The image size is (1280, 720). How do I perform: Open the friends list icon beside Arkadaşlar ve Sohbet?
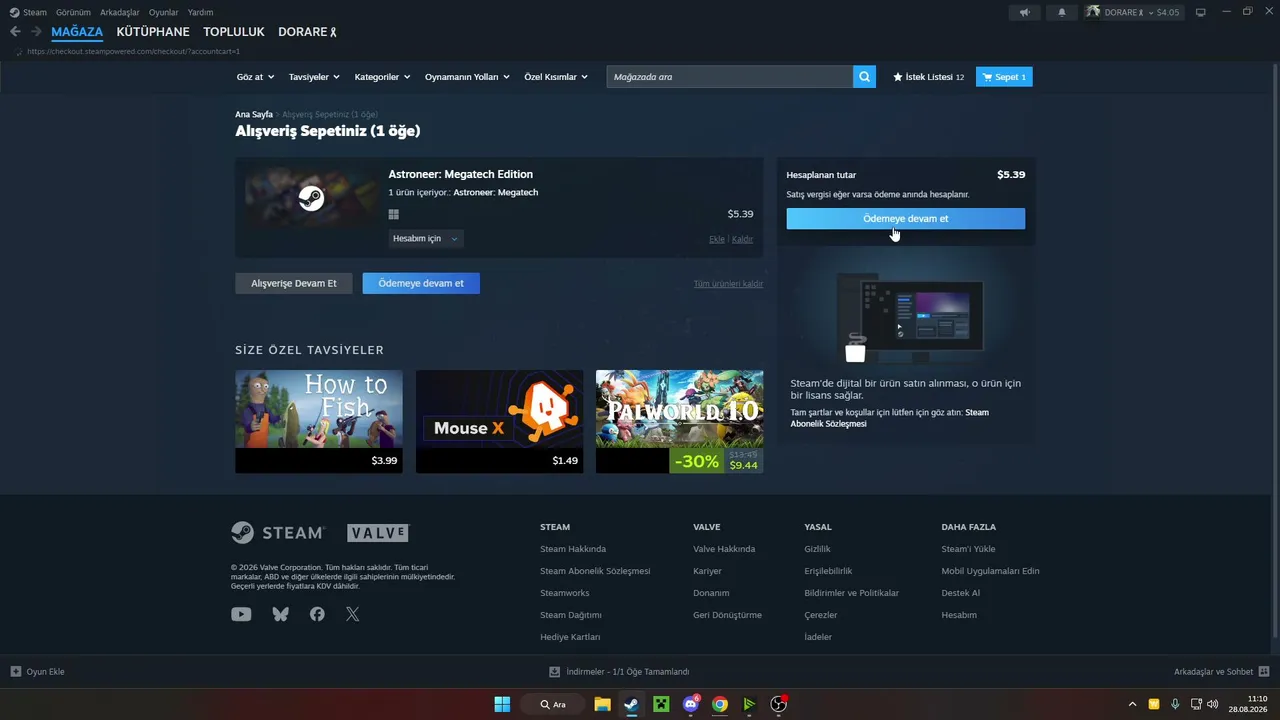(1263, 672)
